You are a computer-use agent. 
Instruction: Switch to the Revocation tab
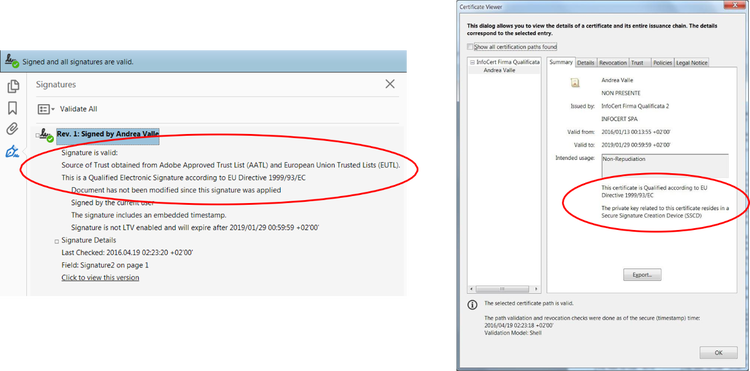(x=613, y=63)
